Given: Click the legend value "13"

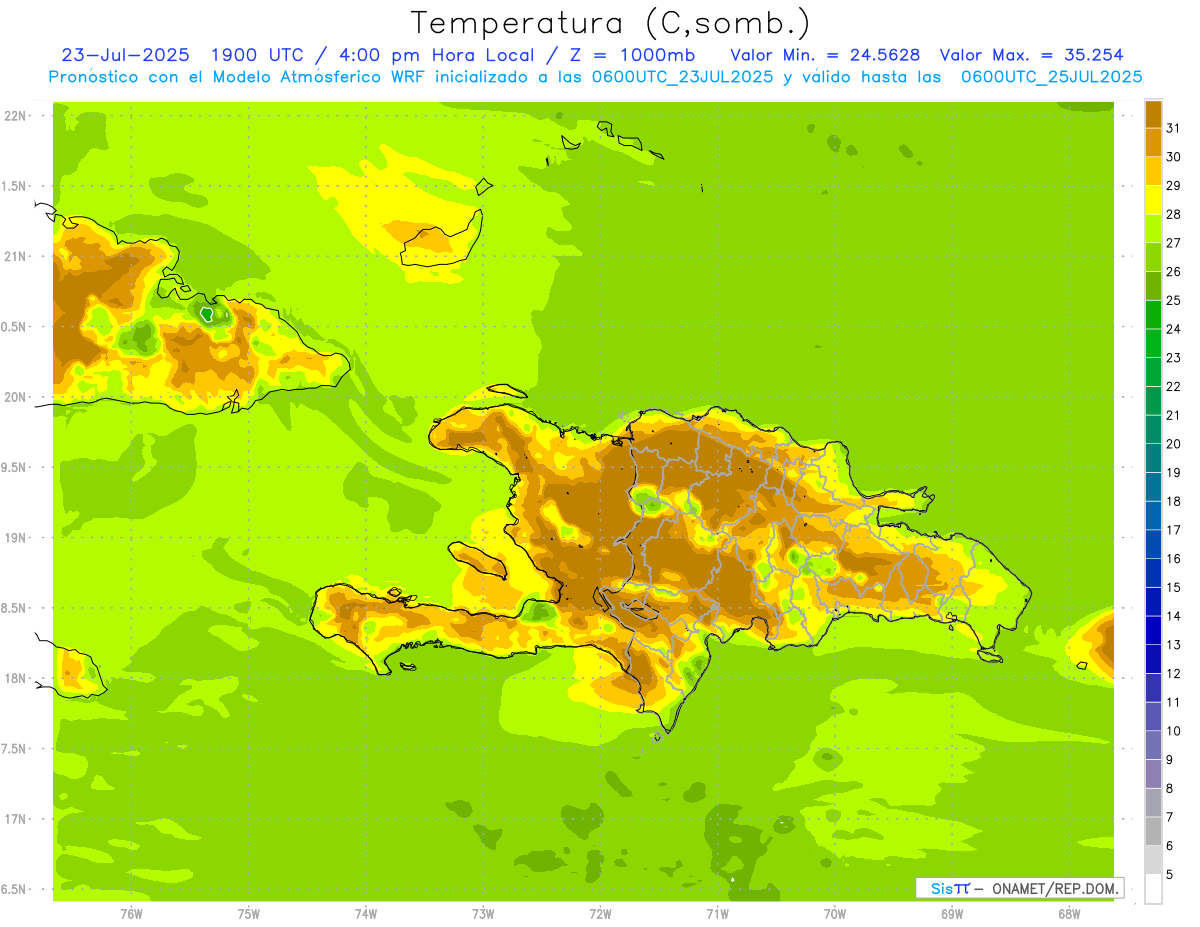Looking at the screenshot, I should click(1174, 645).
